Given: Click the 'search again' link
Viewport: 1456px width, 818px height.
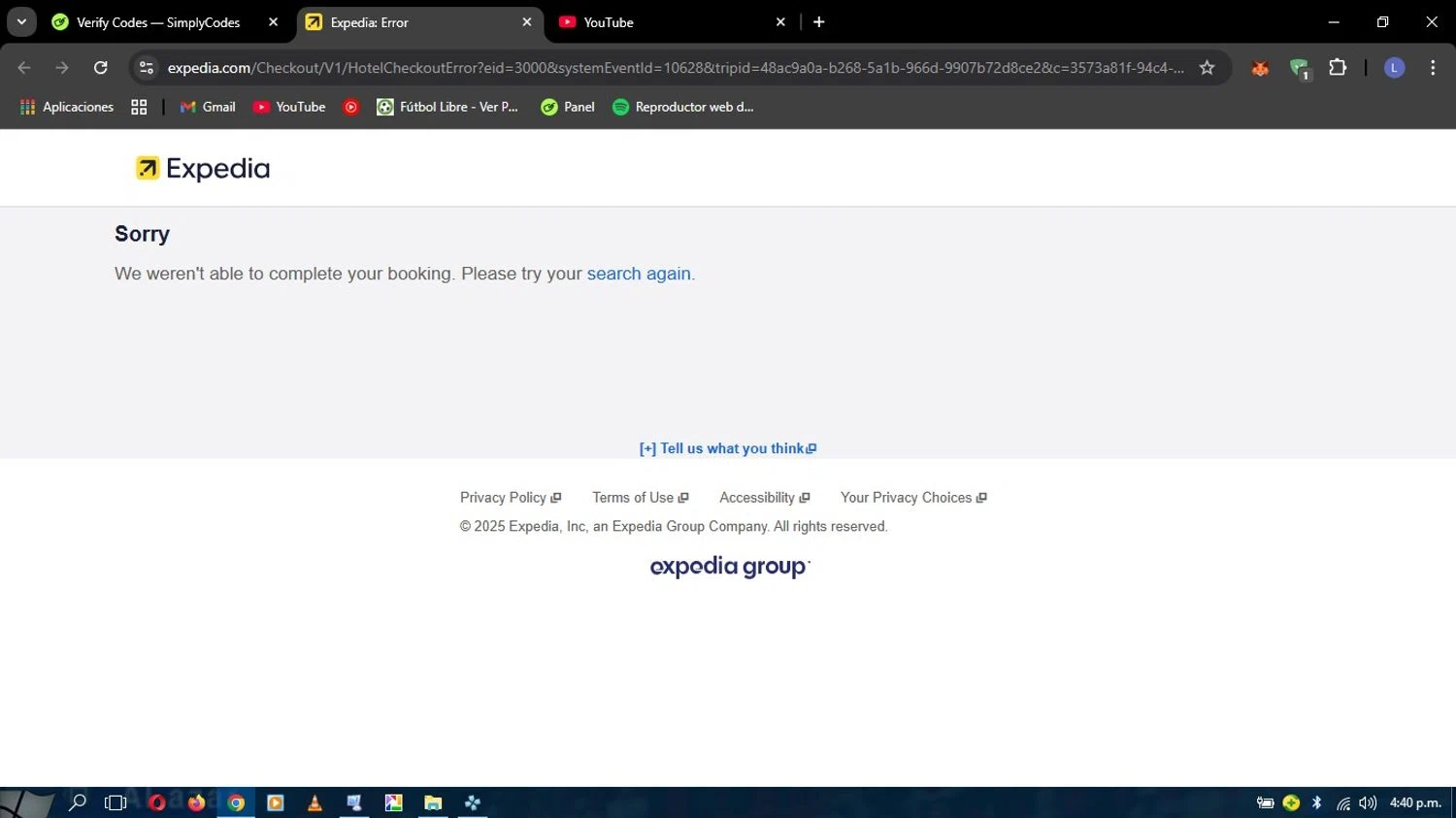Looking at the screenshot, I should click(639, 274).
